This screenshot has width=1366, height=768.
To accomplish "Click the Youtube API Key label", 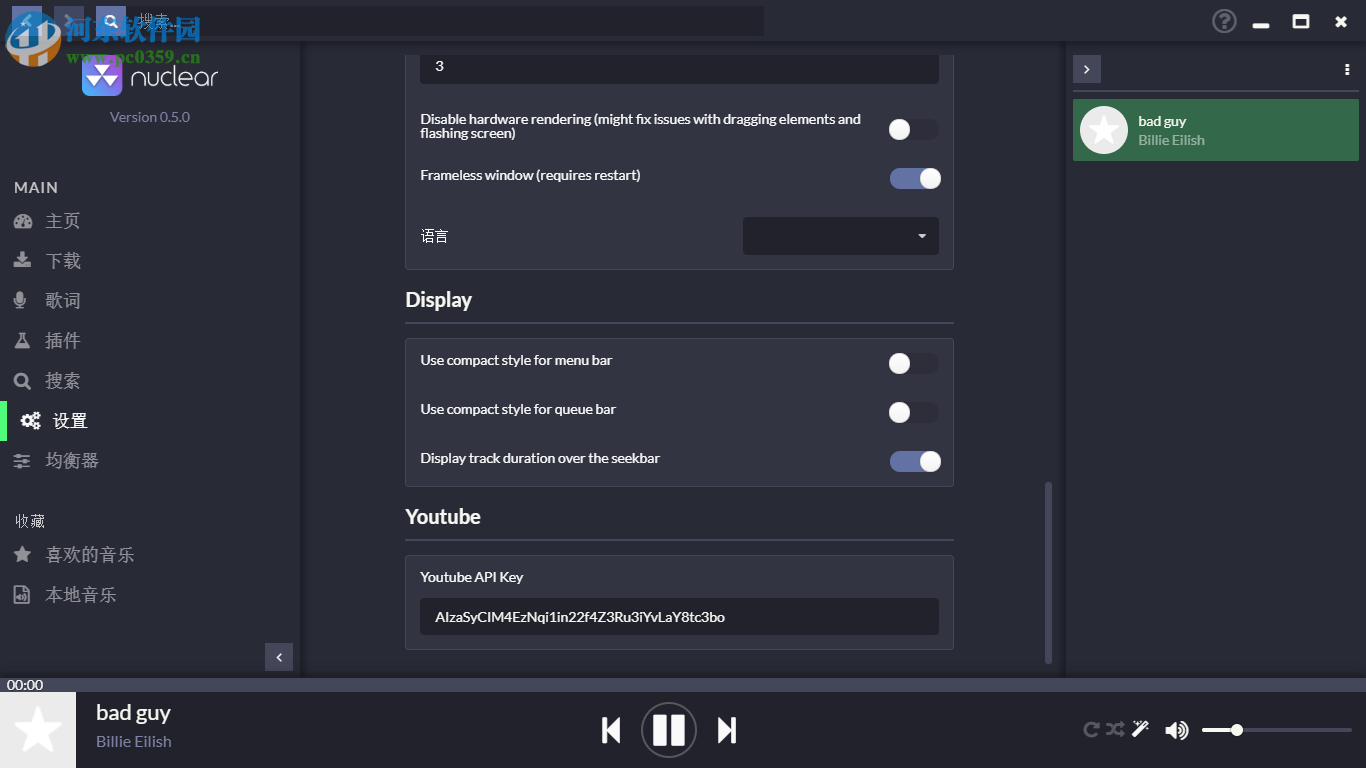I will click(471, 577).
